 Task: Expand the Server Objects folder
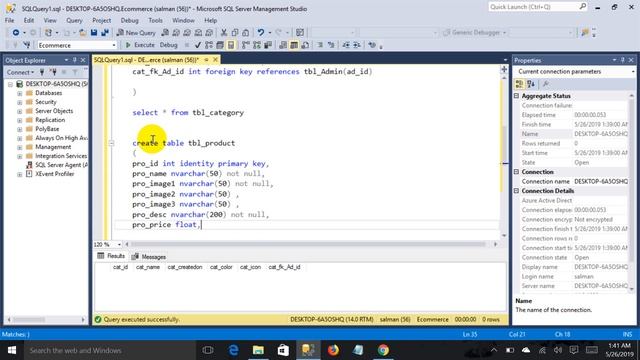(19, 111)
